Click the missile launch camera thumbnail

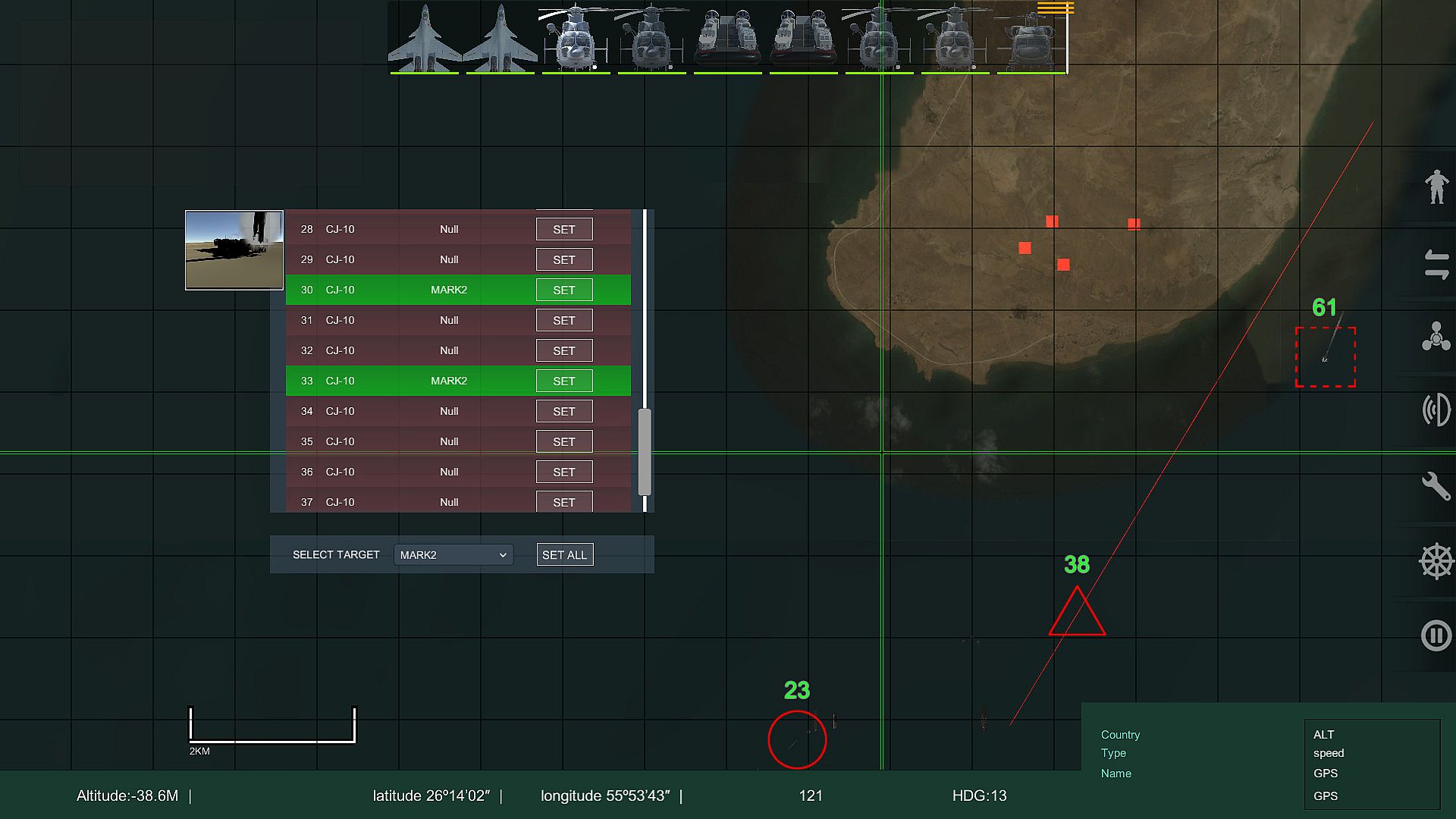click(234, 250)
